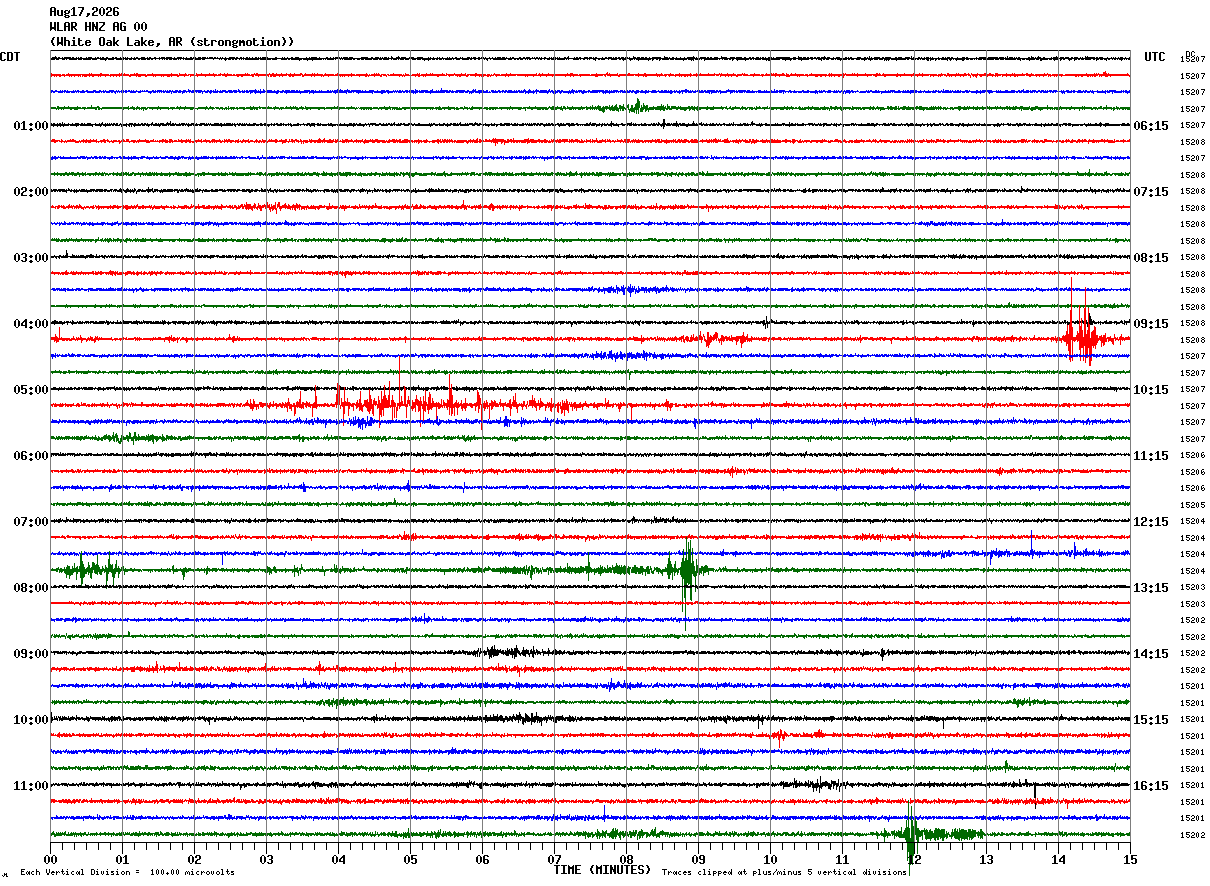
Task: Click the CDT timezone label
Action: coord(10,57)
